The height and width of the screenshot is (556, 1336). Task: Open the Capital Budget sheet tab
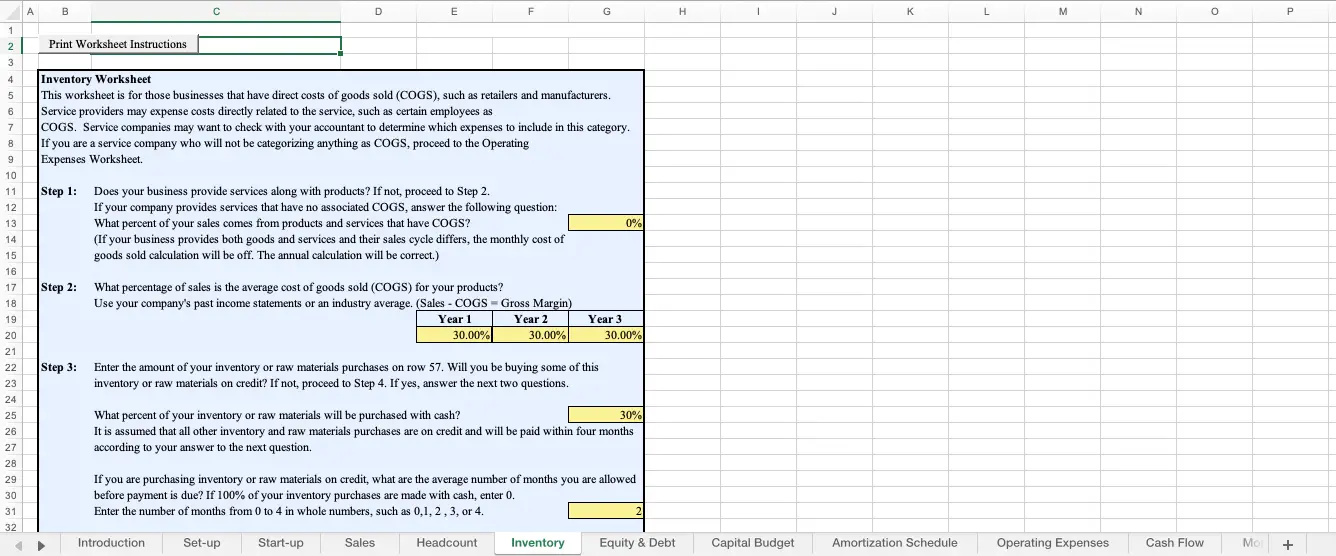pos(752,543)
